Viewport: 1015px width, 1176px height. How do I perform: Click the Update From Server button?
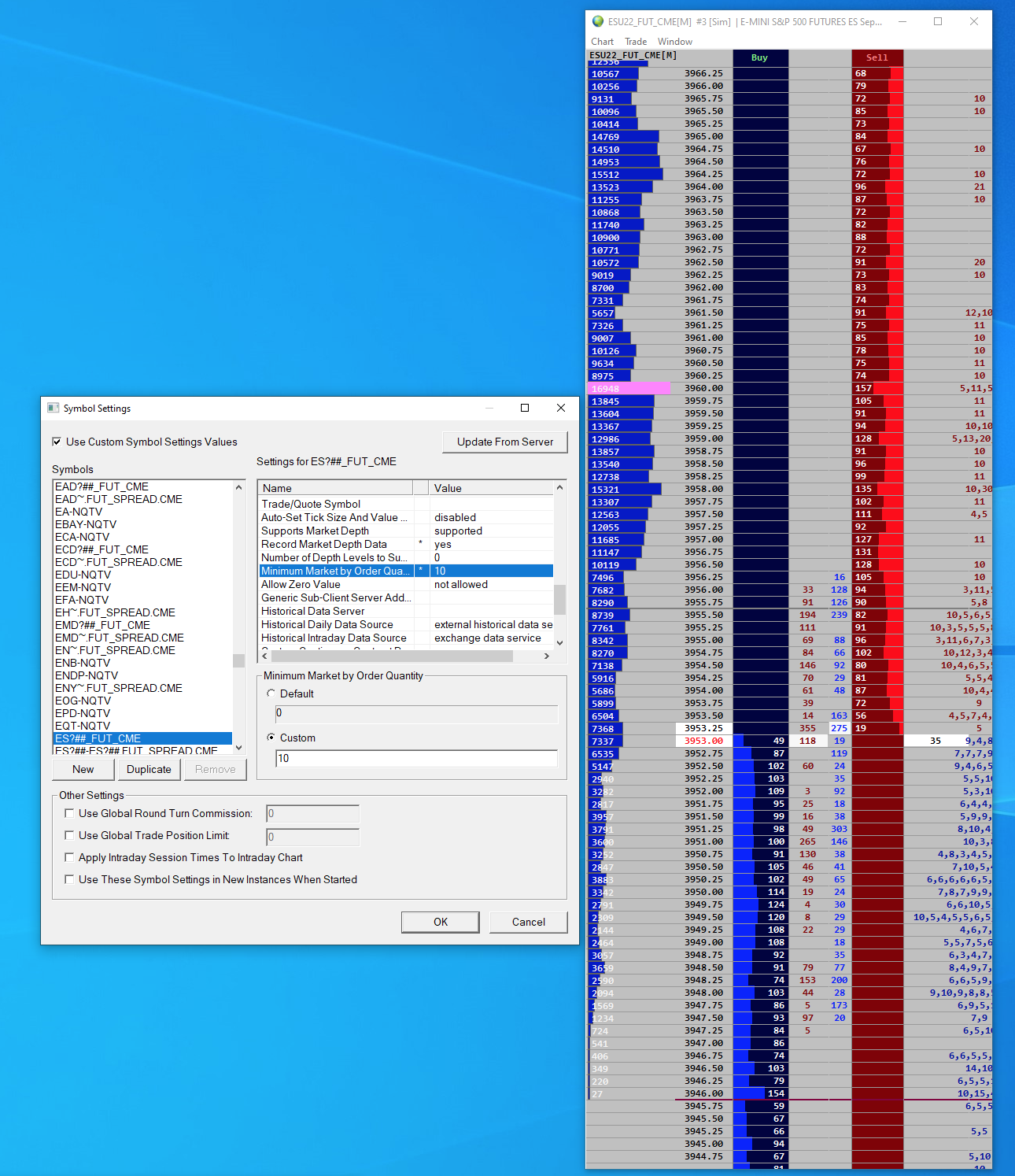coord(505,442)
